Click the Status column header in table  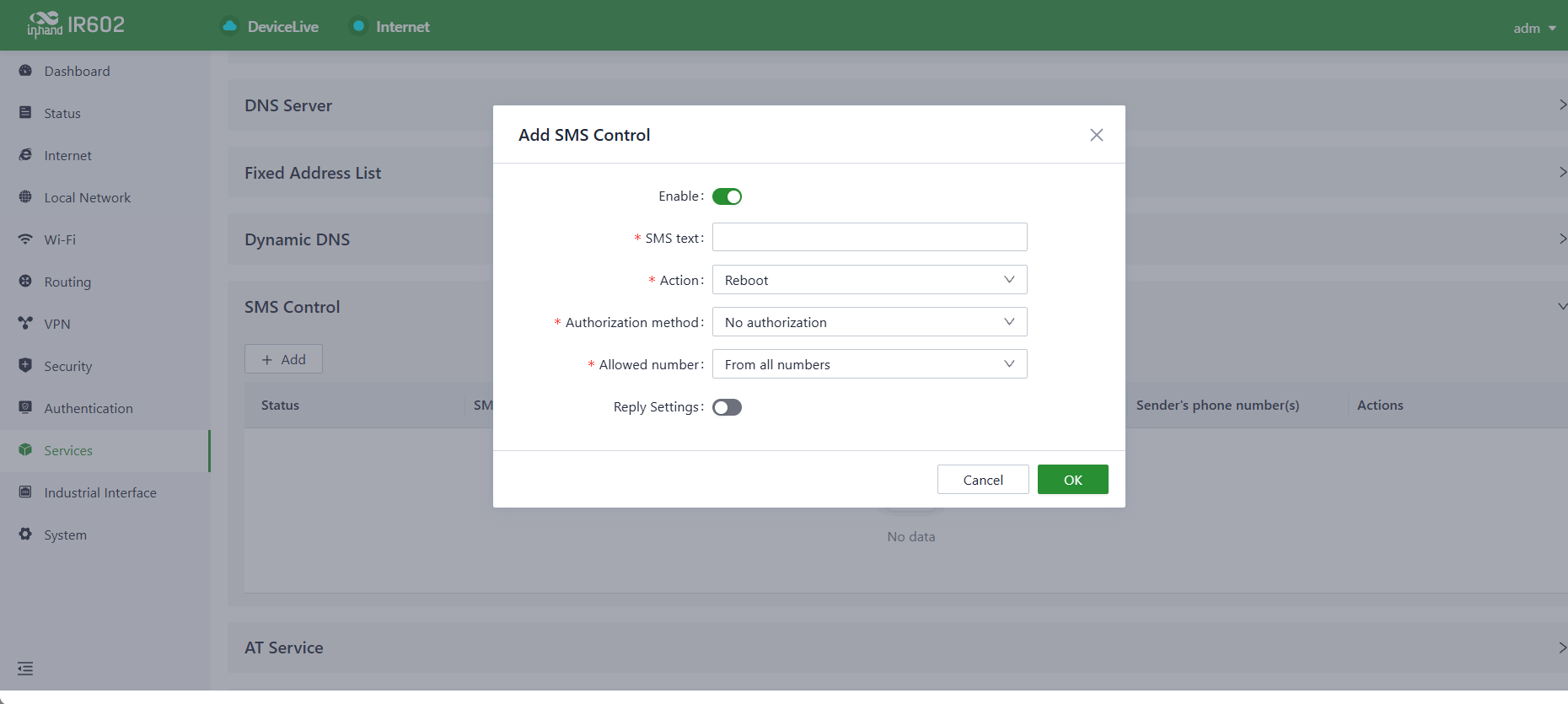coord(280,406)
